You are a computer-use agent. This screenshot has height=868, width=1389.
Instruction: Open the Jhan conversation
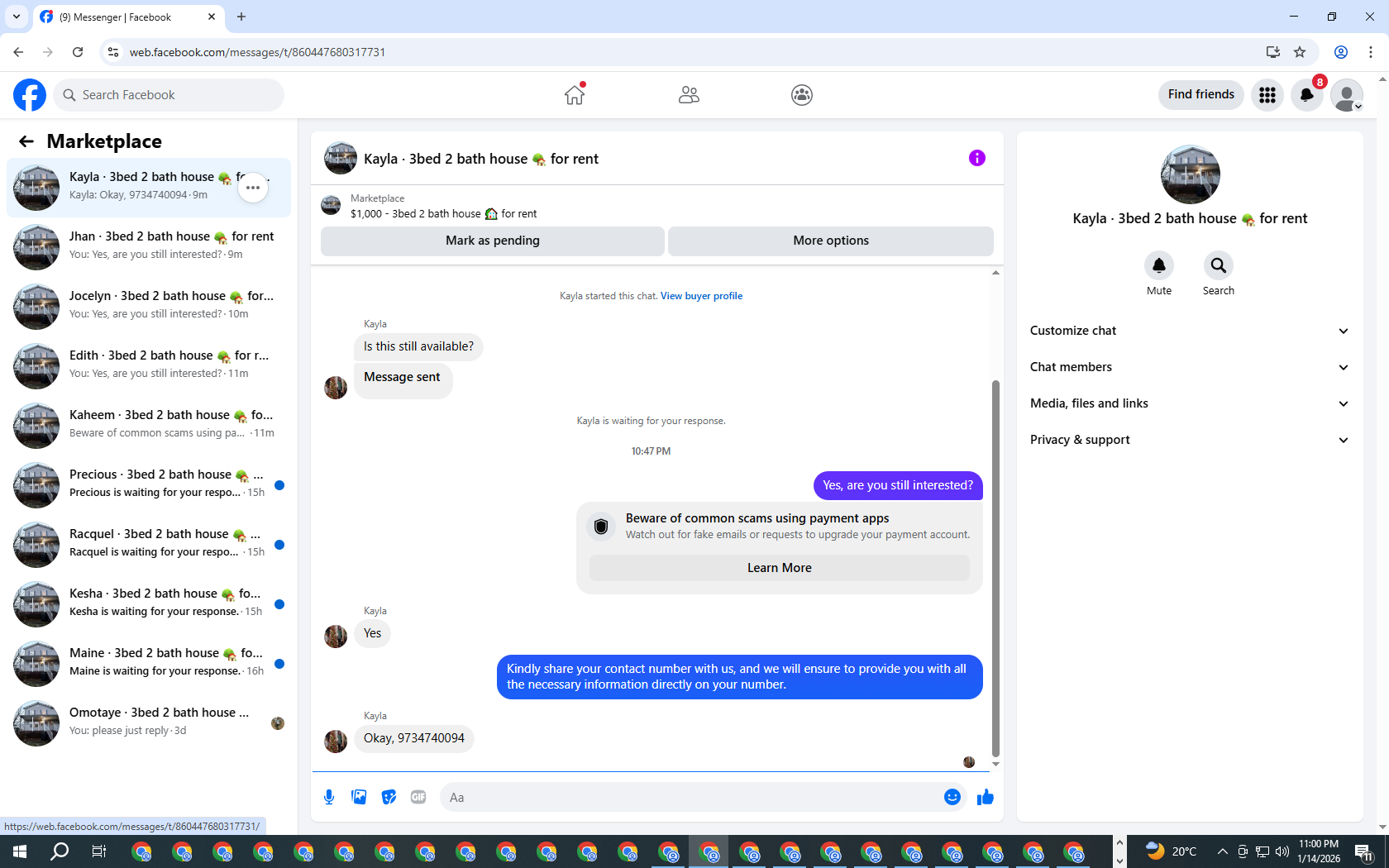(x=149, y=247)
